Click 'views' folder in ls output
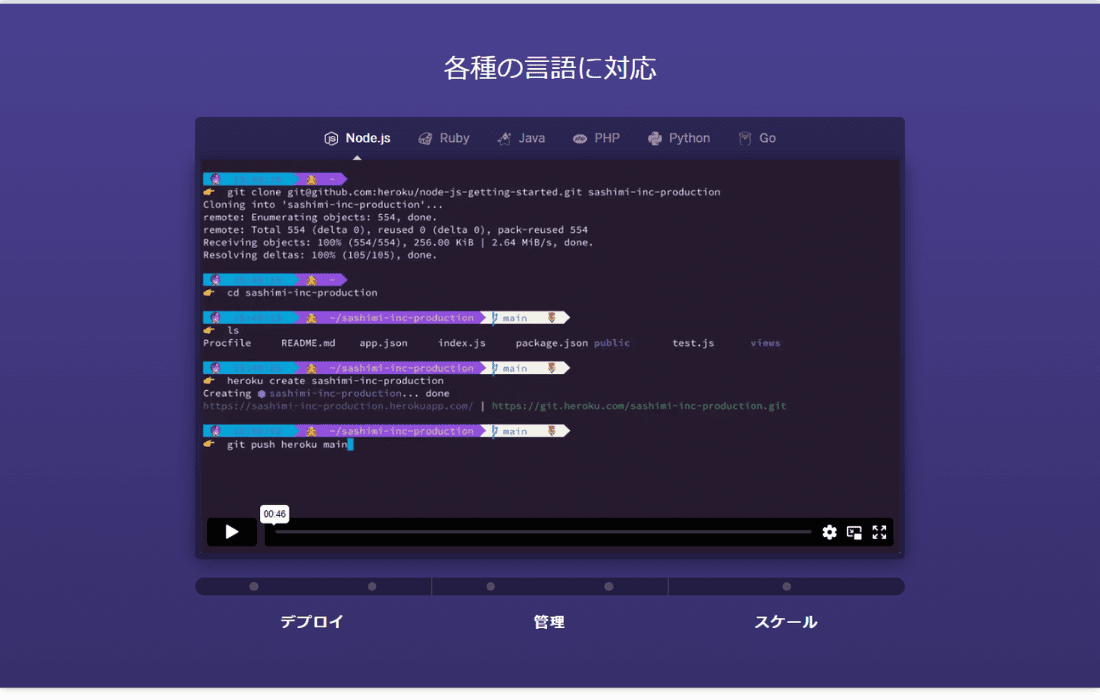The image size is (1100, 700). 765,343
